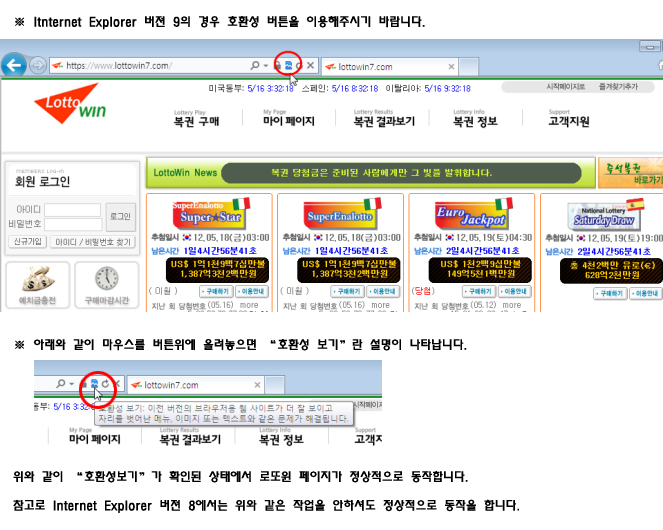Open 복권 결과보기 menu in lower cropped screenshot
The width and height of the screenshot is (663, 530).
[190, 439]
